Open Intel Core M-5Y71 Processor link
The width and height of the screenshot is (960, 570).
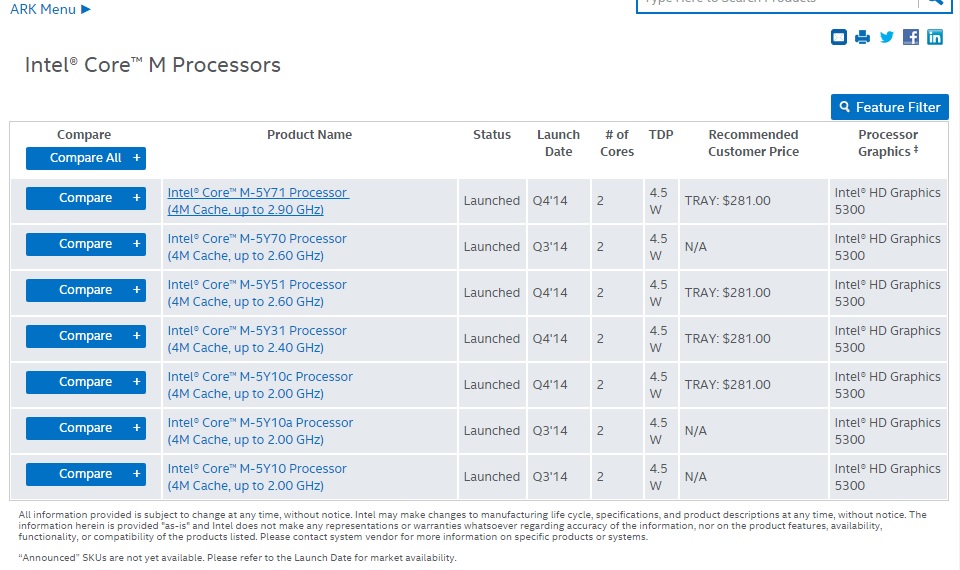(258, 201)
